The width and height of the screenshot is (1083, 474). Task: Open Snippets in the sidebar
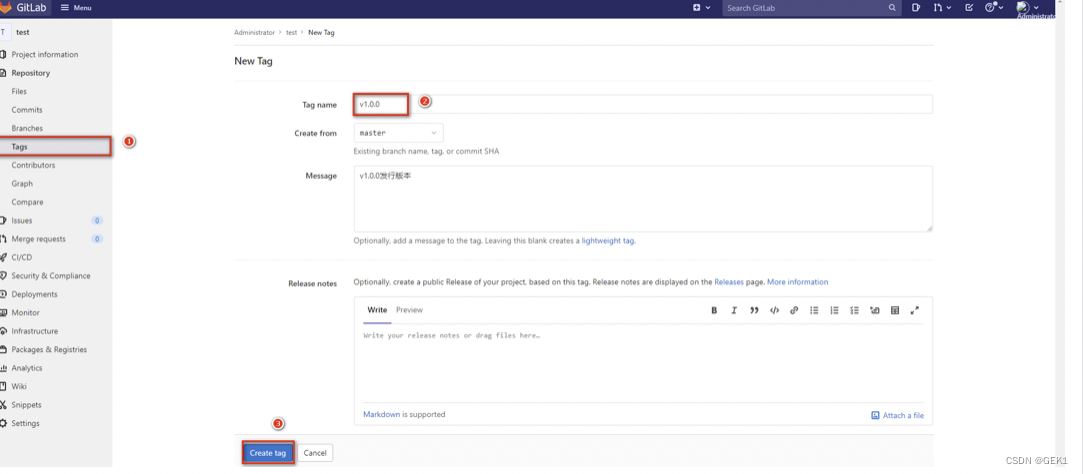(26, 405)
